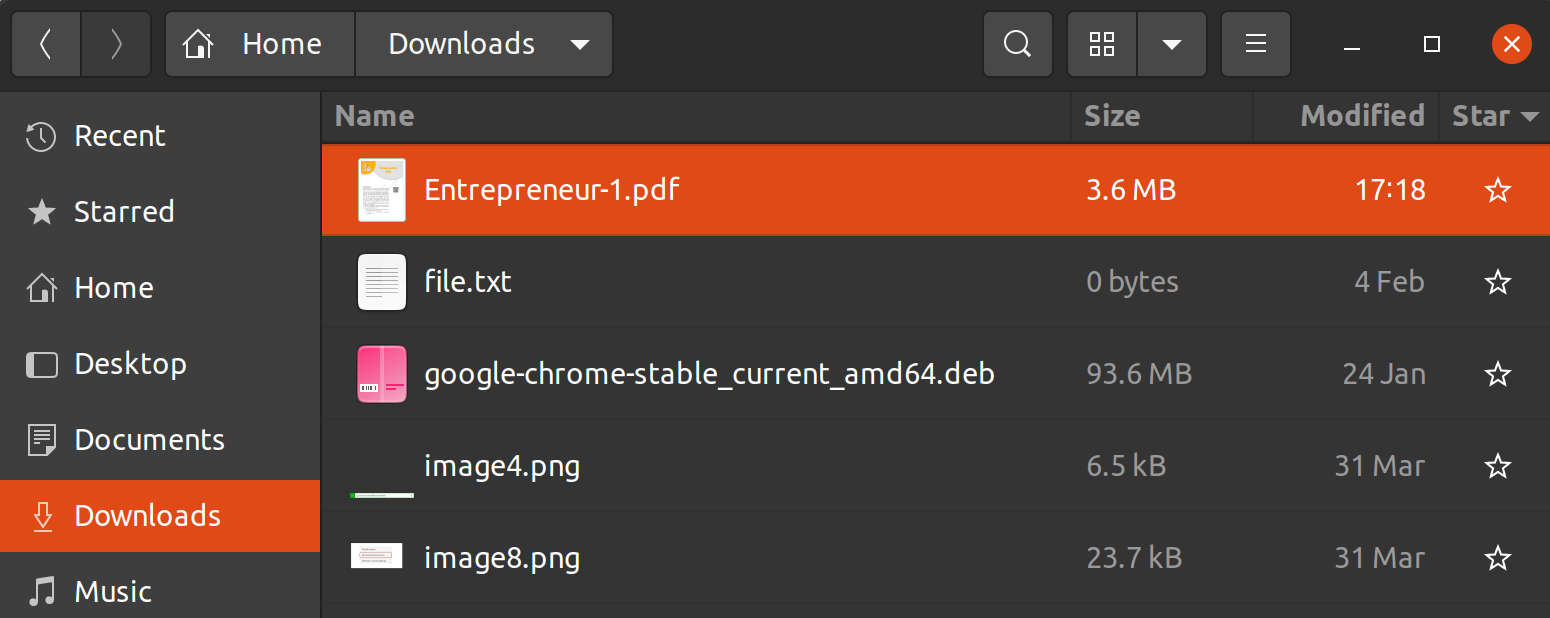Open view options dropdown arrow
Viewport: 1550px width, 618px height.
pyautogui.click(x=1172, y=44)
